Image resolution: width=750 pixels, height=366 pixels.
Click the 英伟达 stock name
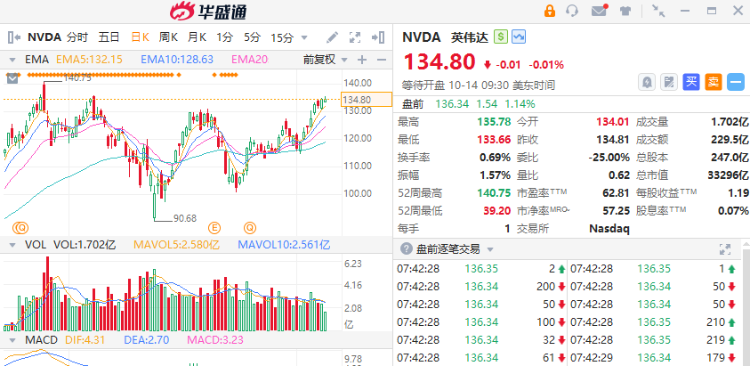[x=470, y=37]
